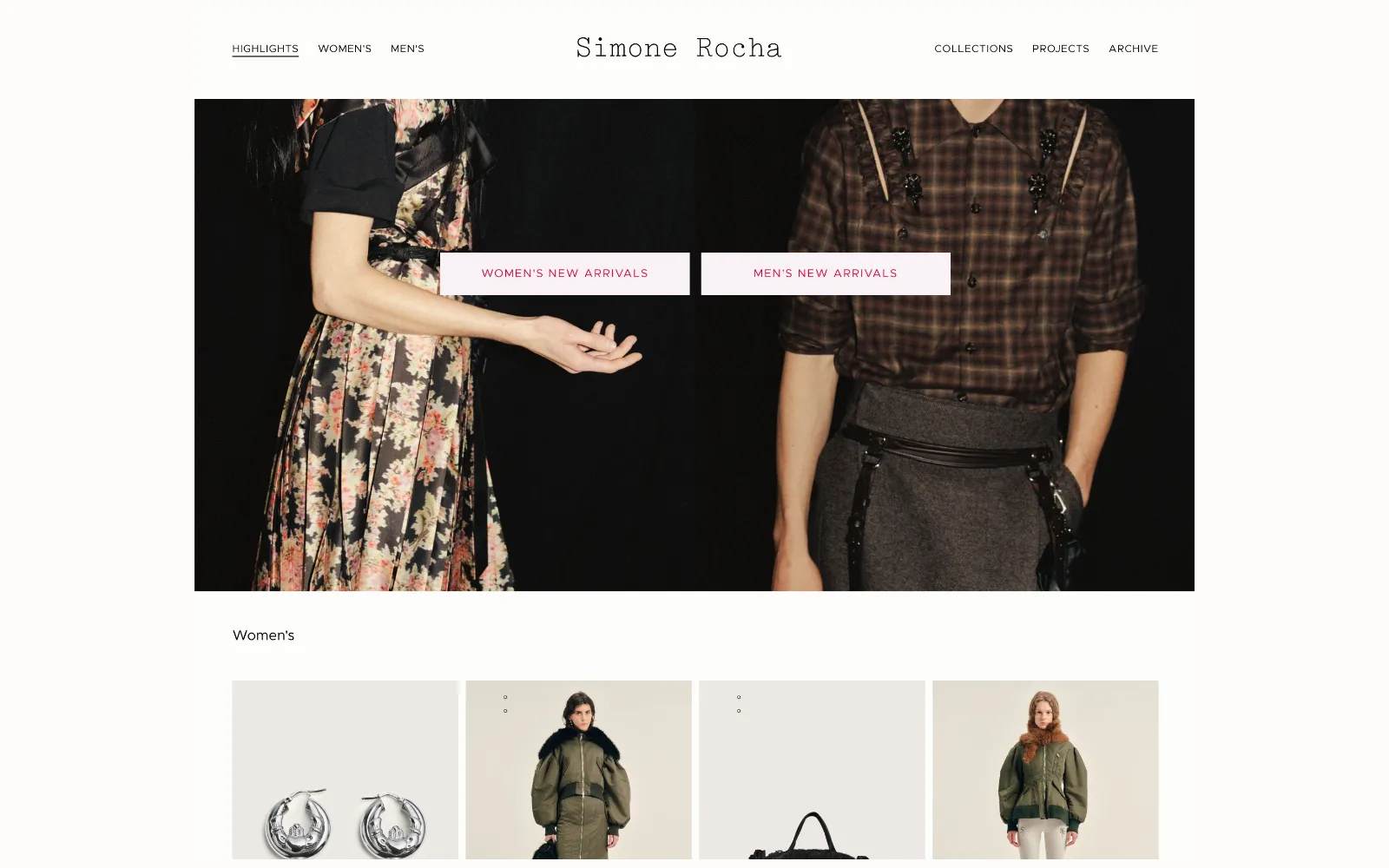Open the Archive page

(x=1133, y=49)
